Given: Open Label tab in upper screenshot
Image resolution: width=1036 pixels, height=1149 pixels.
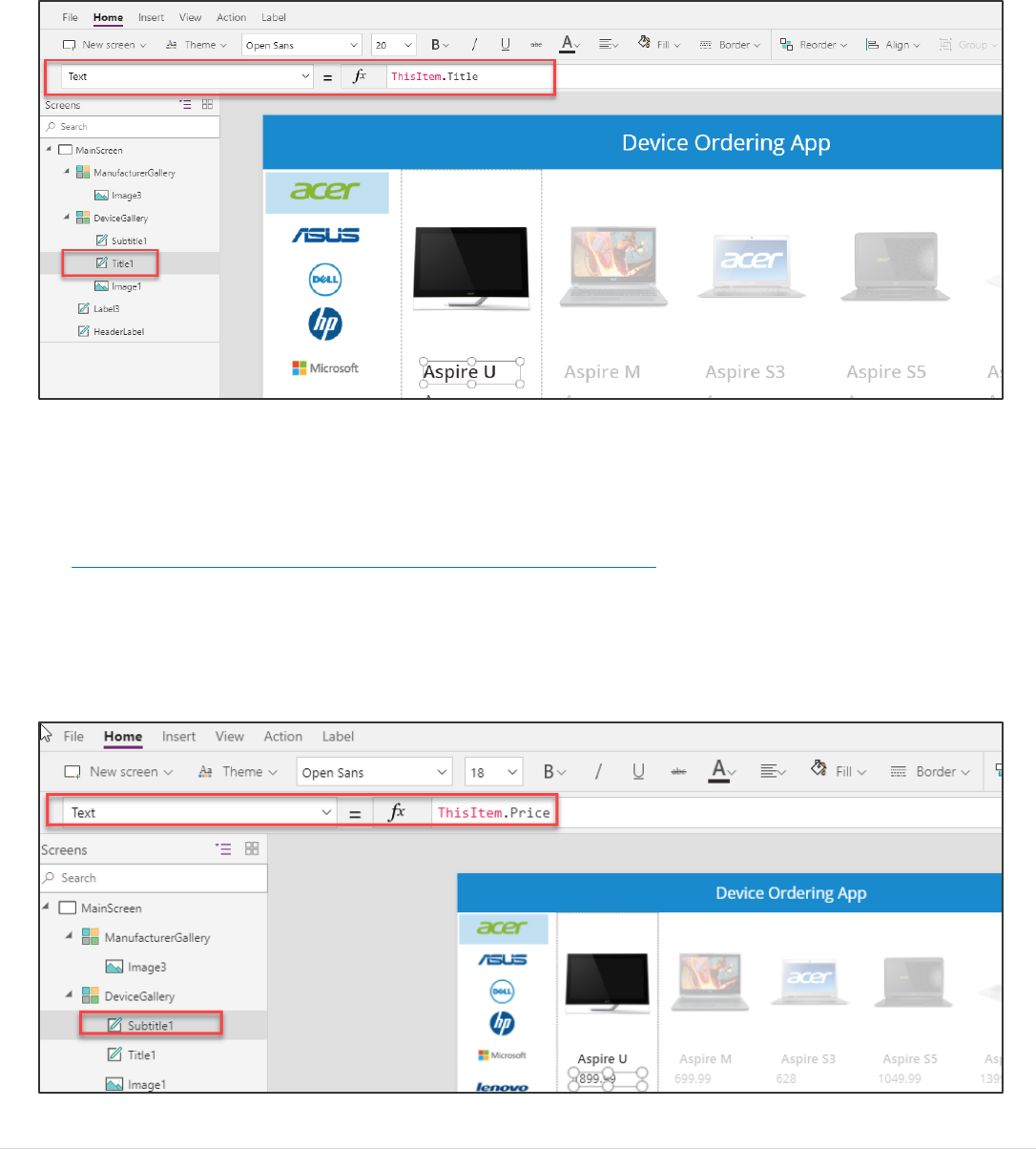Looking at the screenshot, I should click(274, 17).
